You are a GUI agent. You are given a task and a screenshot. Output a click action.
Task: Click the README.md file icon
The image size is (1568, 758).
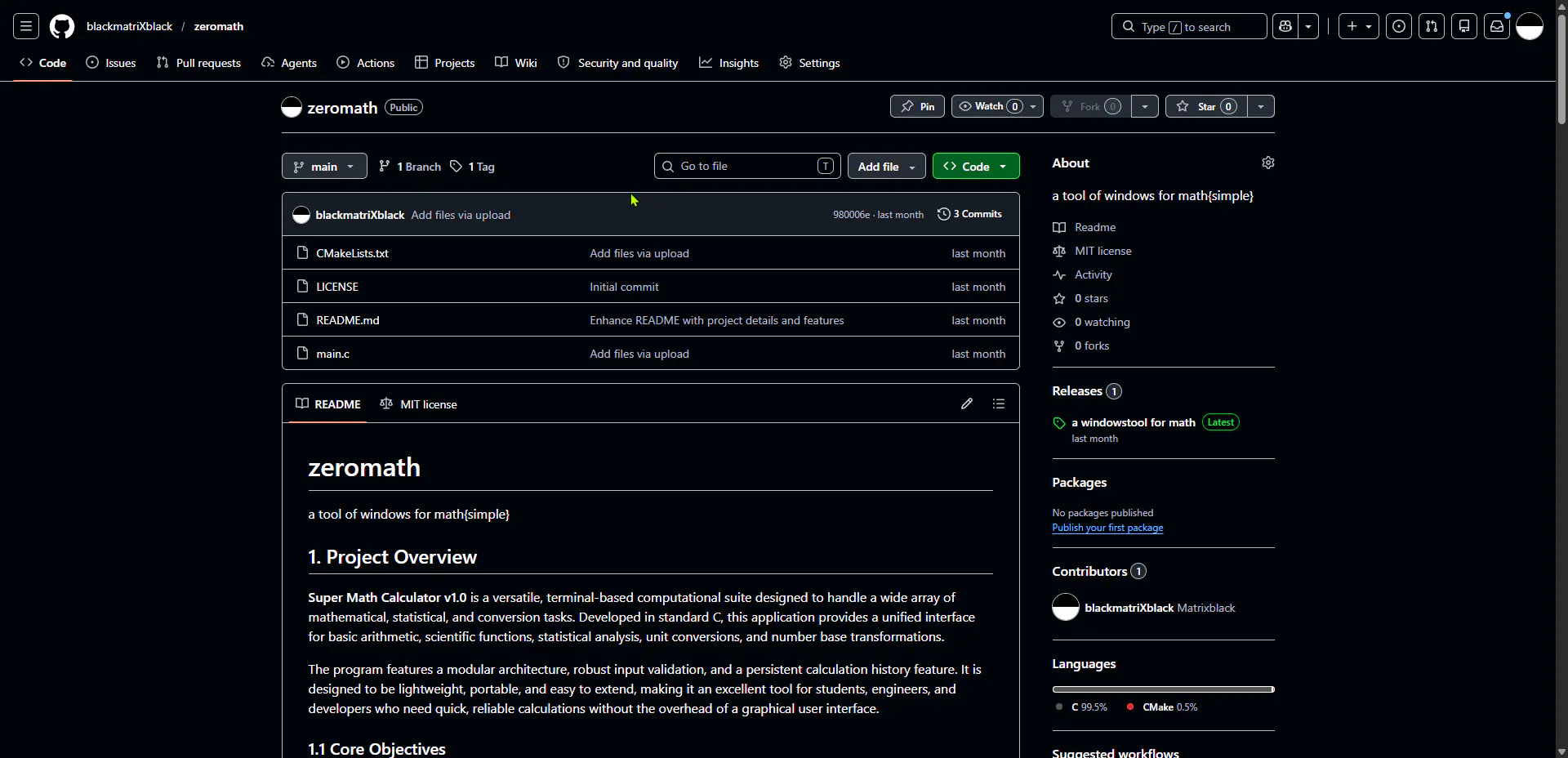[302, 319]
